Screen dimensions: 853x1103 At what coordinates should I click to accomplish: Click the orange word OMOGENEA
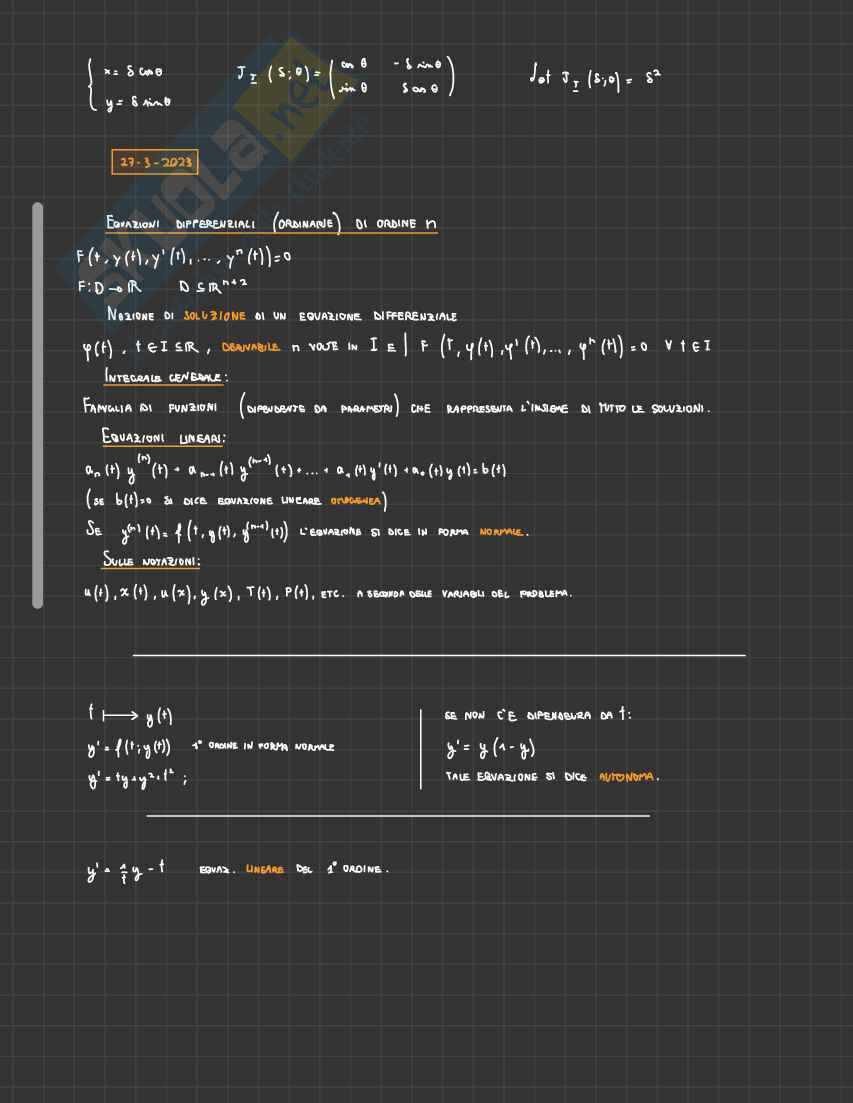[358, 501]
